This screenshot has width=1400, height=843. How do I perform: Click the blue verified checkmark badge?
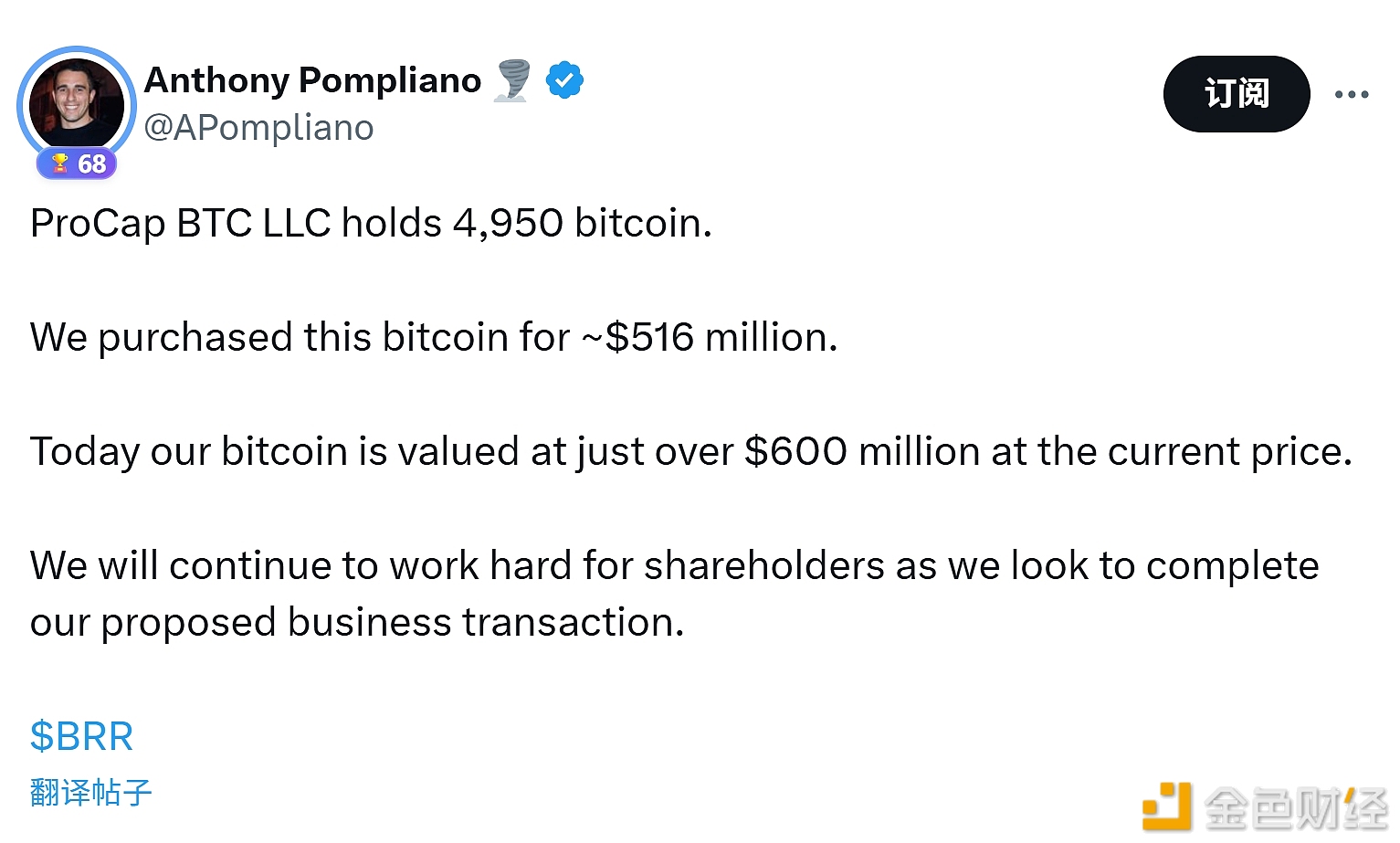tap(564, 80)
